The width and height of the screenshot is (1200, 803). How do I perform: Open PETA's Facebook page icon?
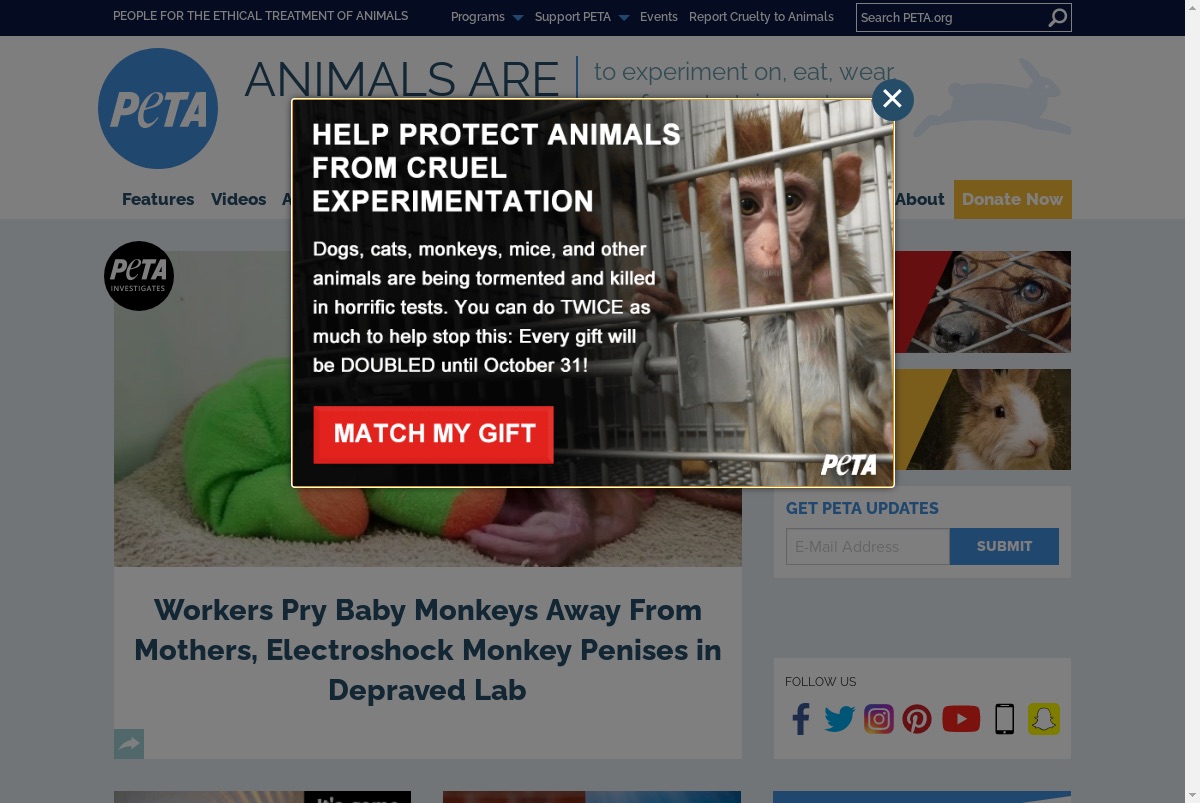click(x=801, y=719)
